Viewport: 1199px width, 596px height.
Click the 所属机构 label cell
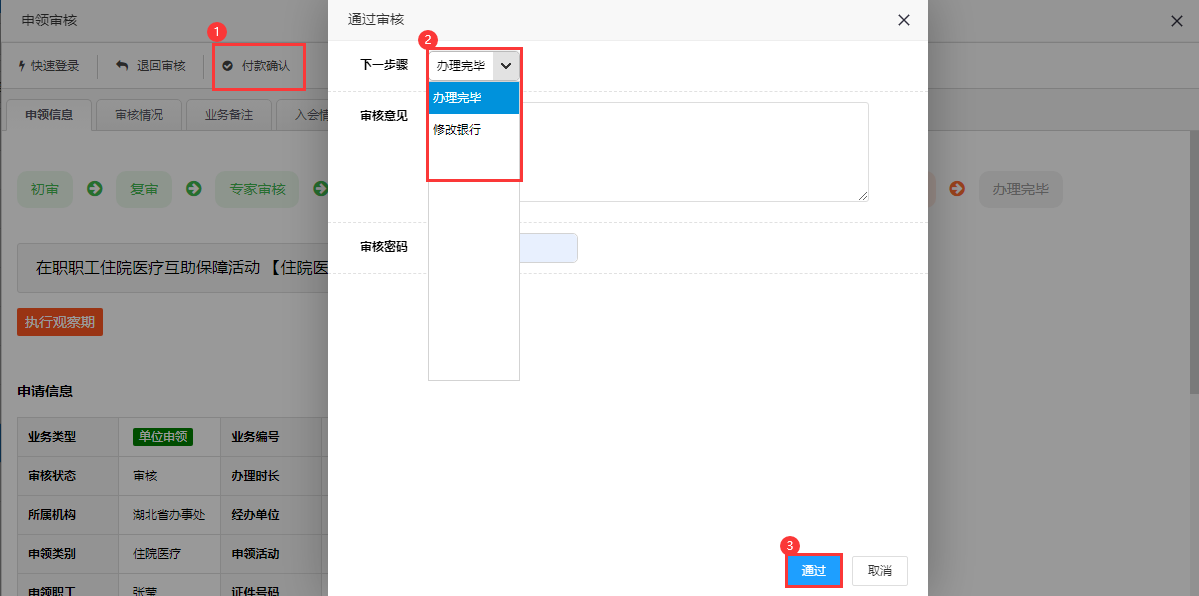click(x=69, y=515)
